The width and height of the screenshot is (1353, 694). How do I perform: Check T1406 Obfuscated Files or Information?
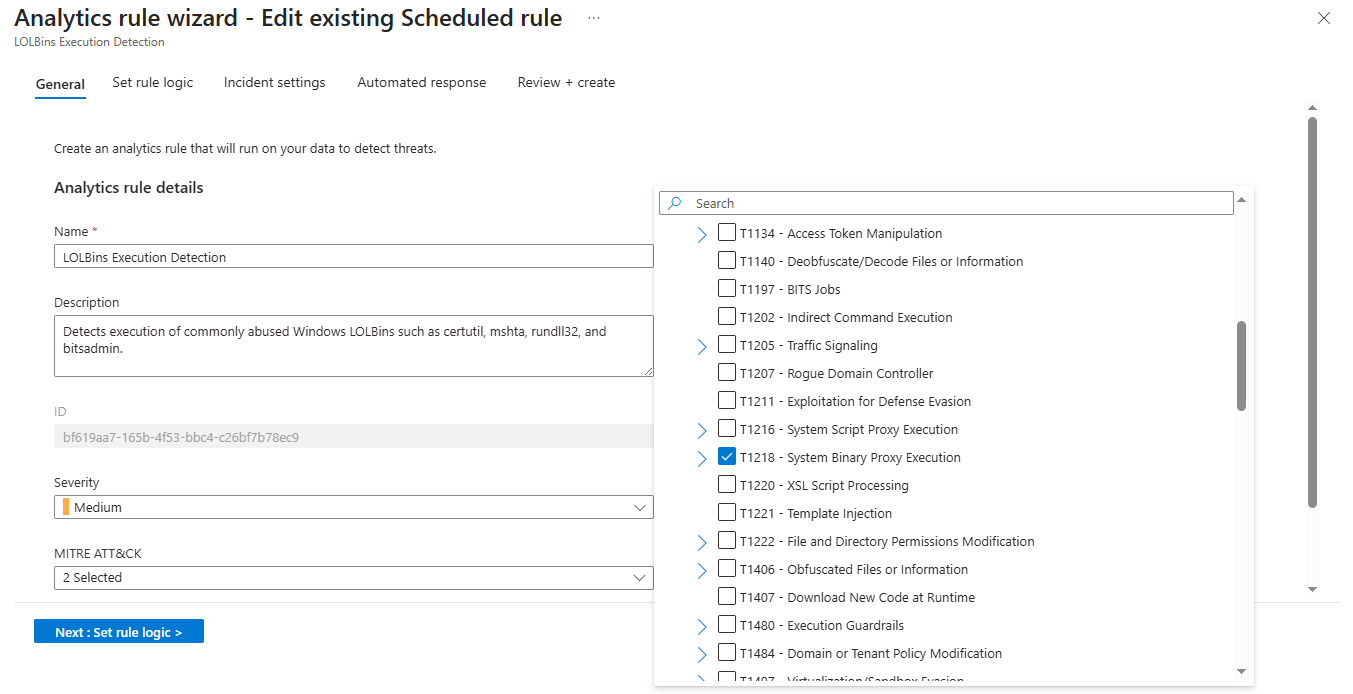(727, 569)
